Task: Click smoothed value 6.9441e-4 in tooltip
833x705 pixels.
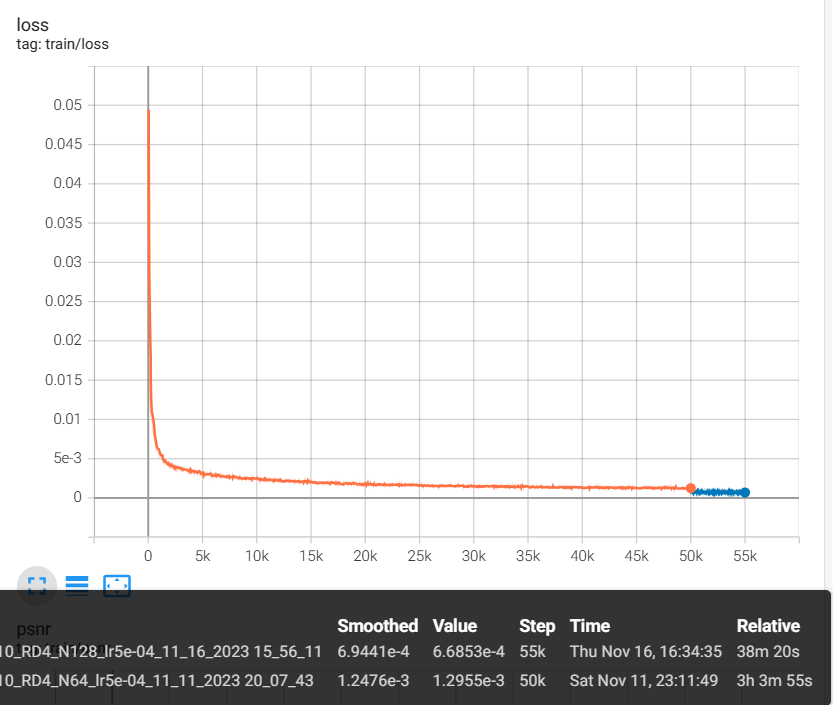Action: click(377, 652)
